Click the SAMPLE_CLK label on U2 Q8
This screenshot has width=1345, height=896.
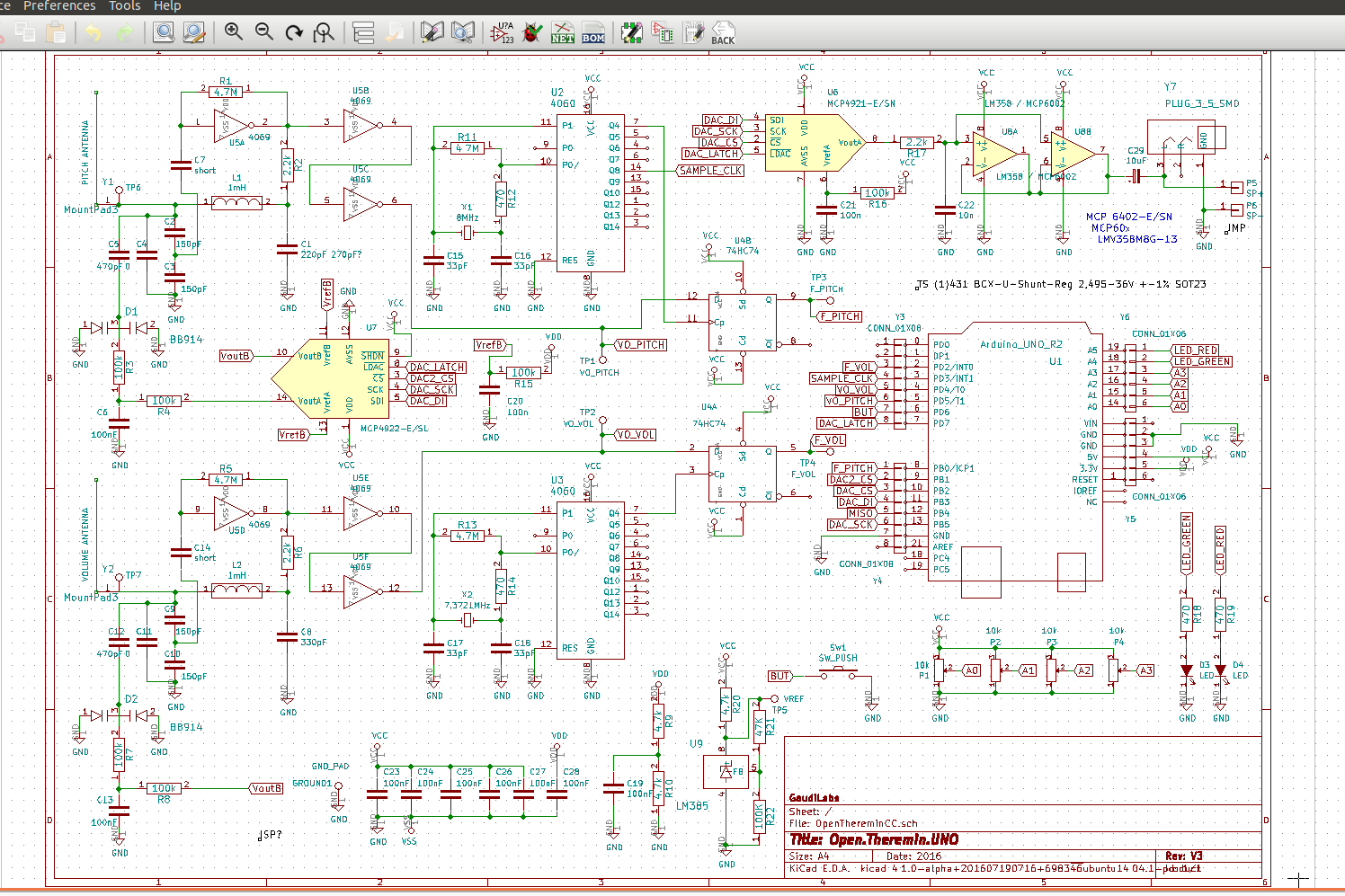[x=710, y=170]
